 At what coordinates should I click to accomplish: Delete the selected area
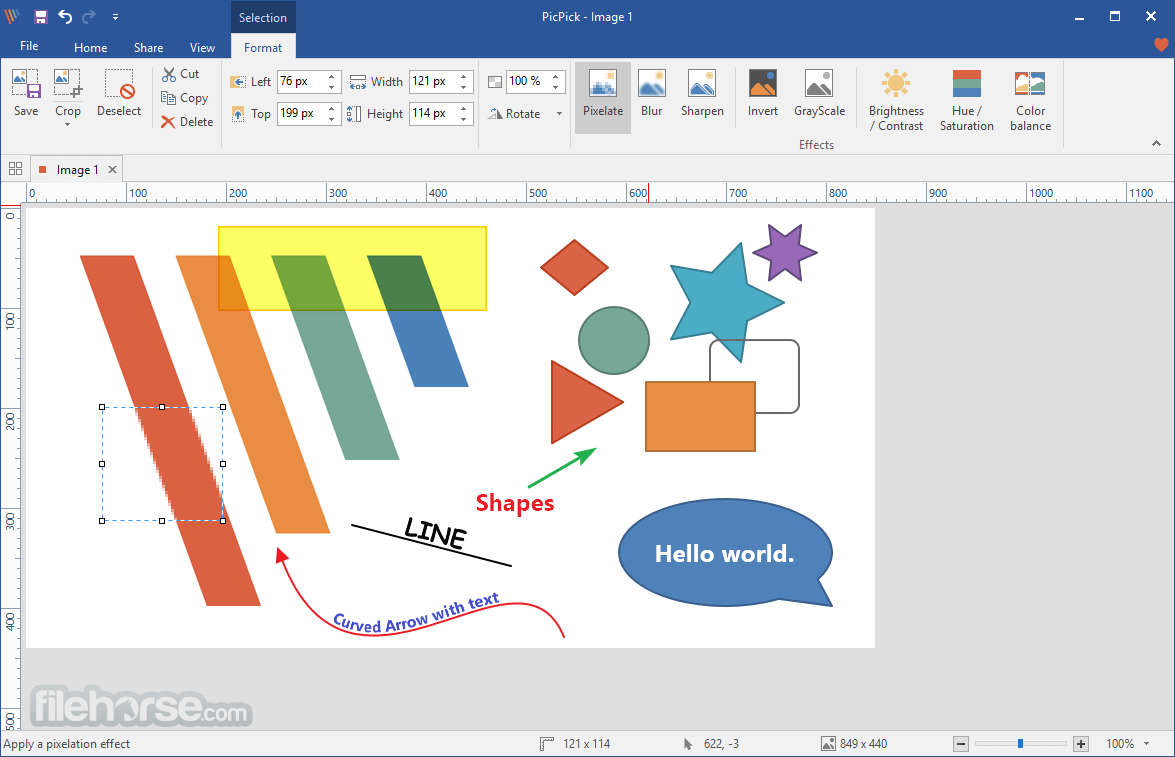187,121
